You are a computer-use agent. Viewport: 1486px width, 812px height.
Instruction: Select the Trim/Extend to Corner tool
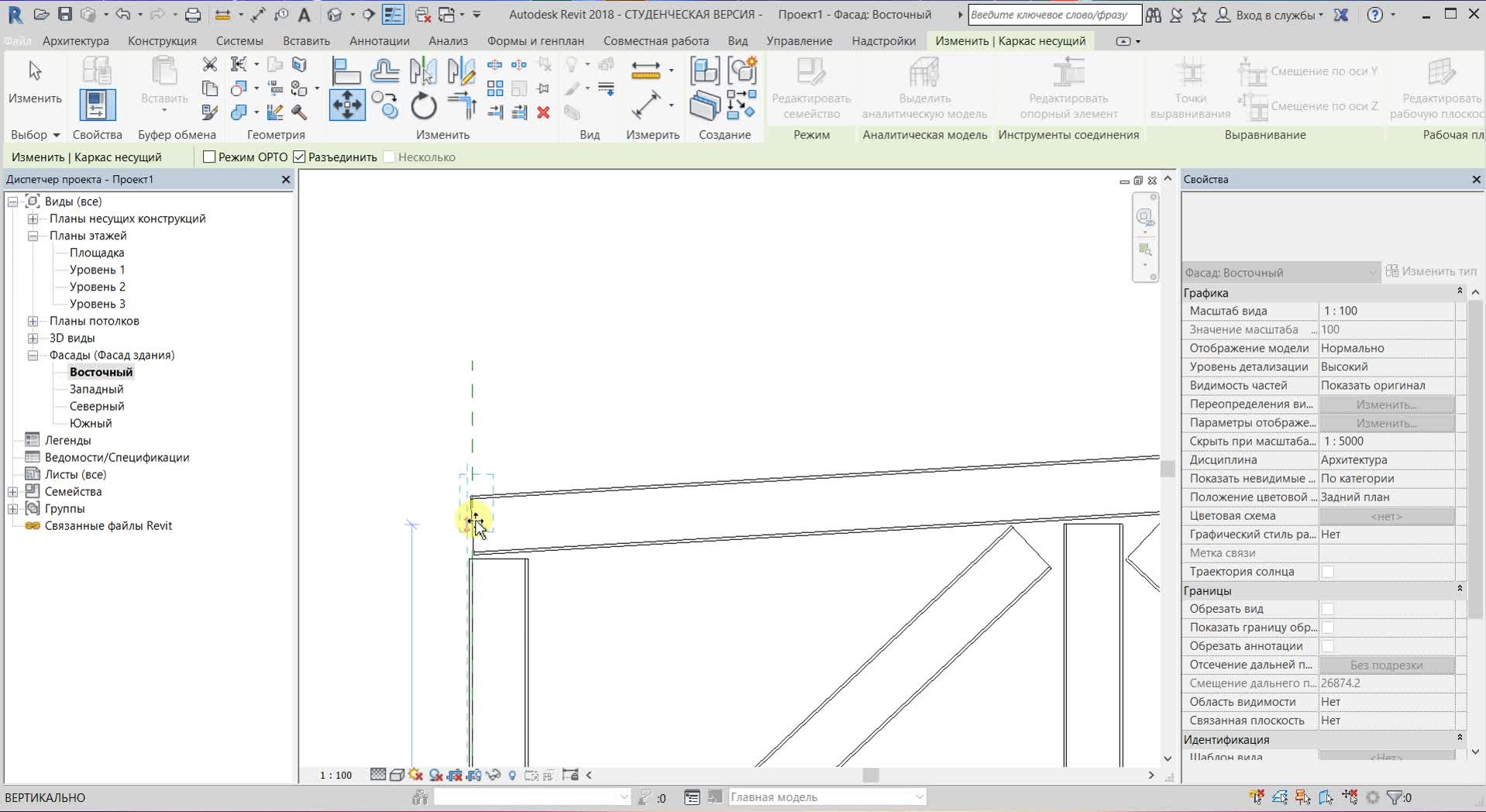point(462,105)
